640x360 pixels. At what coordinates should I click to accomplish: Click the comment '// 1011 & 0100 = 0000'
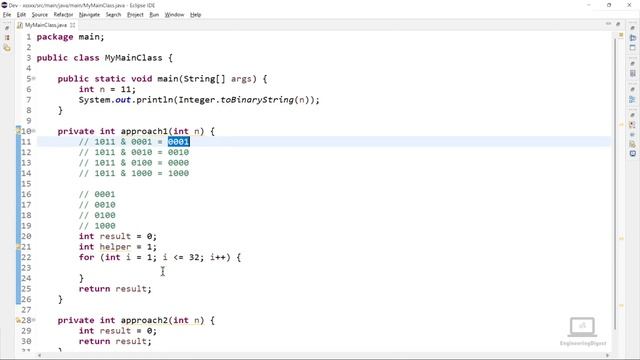134,163
